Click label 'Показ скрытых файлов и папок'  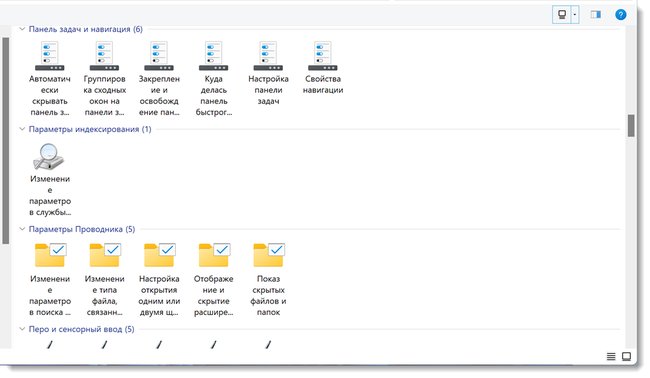[x=268, y=296]
